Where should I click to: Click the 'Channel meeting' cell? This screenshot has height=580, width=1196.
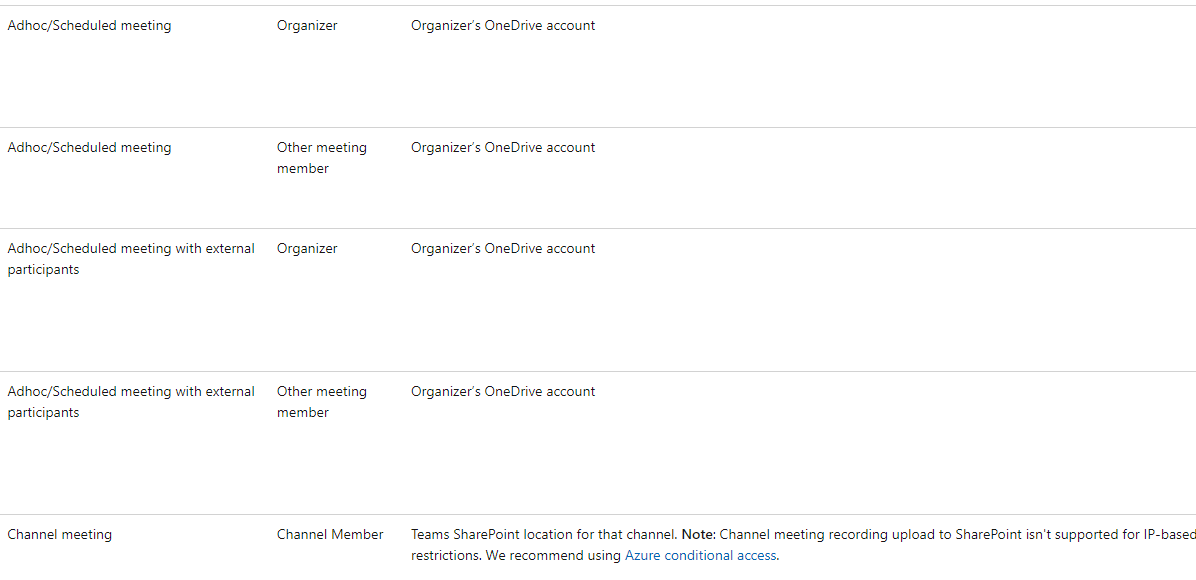click(59, 534)
